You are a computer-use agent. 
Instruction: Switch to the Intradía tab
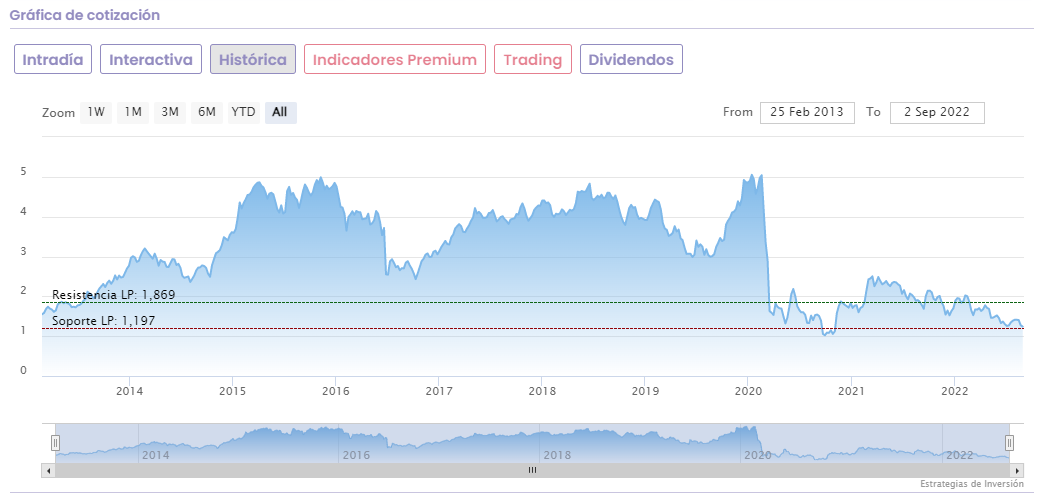(x=53, y=59)
